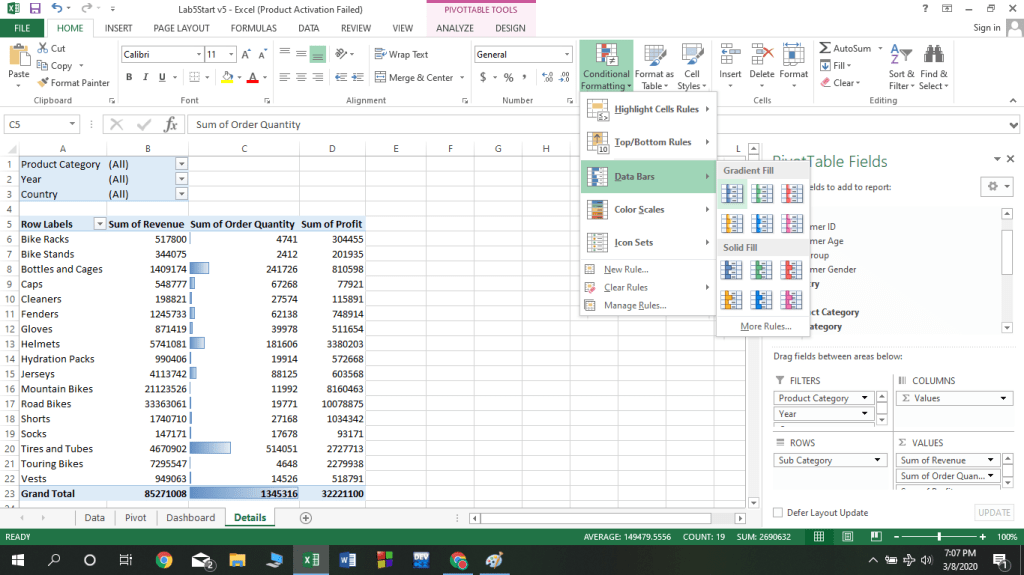Image resolution: width=1024 pixels, height=575 pixels.
Task: Click the Merge & Center tool
Action: coord(414,78)
